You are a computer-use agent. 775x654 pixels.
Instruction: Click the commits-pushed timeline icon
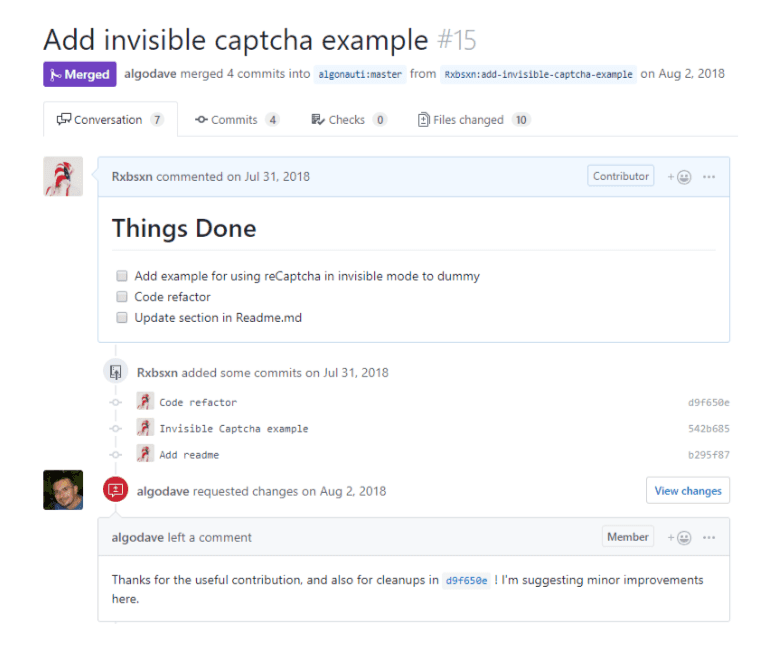pyautogui.click(x=116, y=372)
